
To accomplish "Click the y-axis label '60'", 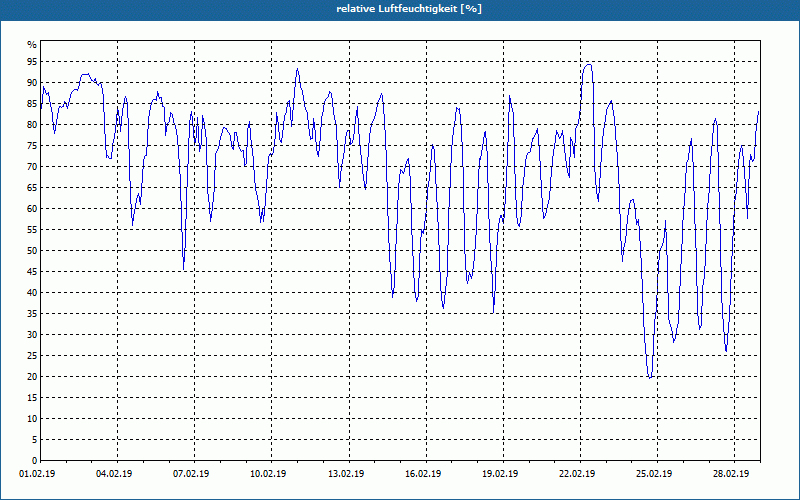I will point(32,209).
